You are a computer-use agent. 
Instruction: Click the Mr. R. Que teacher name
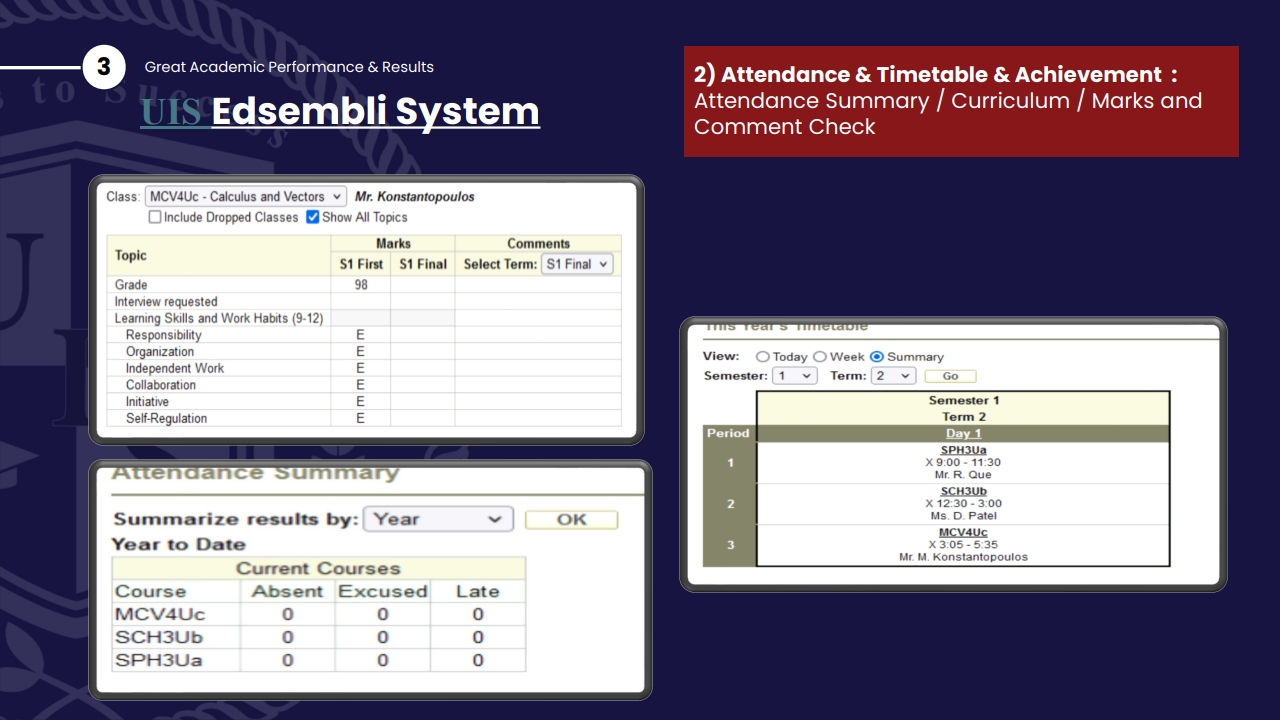(x=963, y=475)
